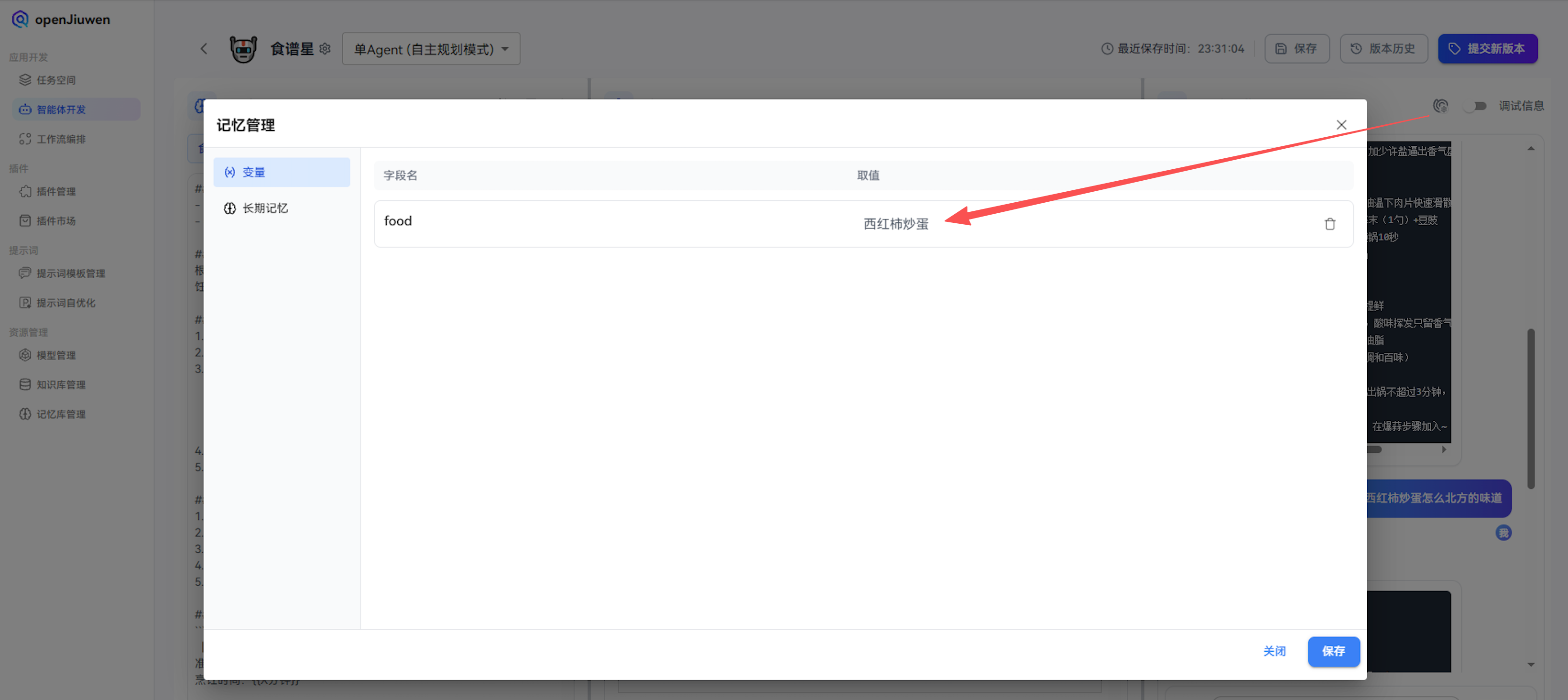Open 工作流编排 in sidebar
Viewport: 1568px width, 700px height.
61,139
